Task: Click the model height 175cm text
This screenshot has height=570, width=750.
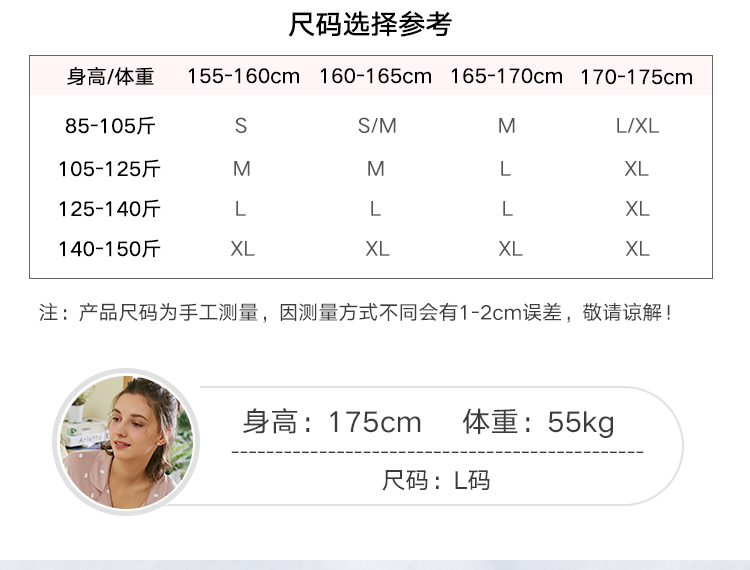Action: point(332,422)
